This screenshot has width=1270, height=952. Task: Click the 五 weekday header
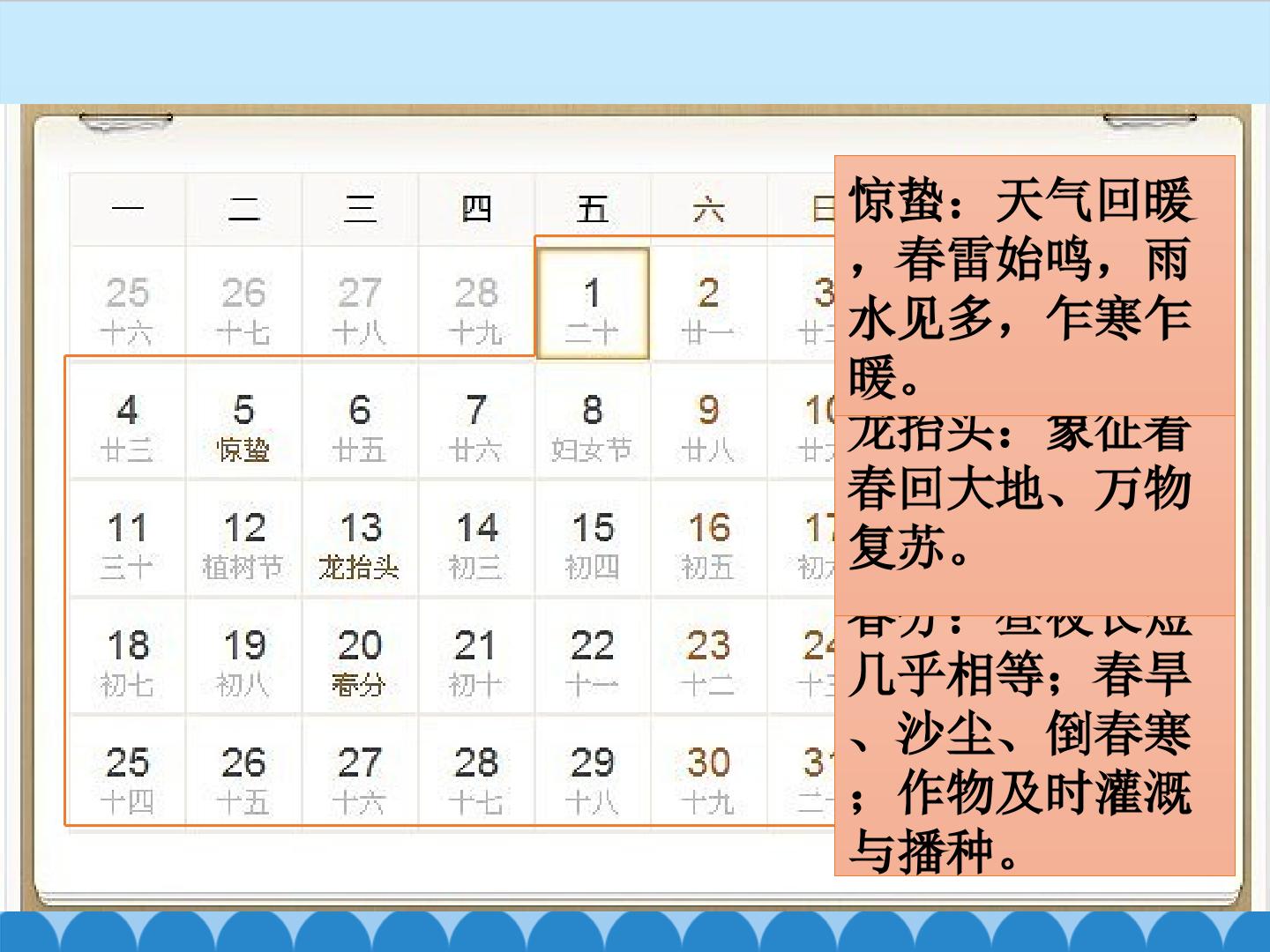[593, 209]
